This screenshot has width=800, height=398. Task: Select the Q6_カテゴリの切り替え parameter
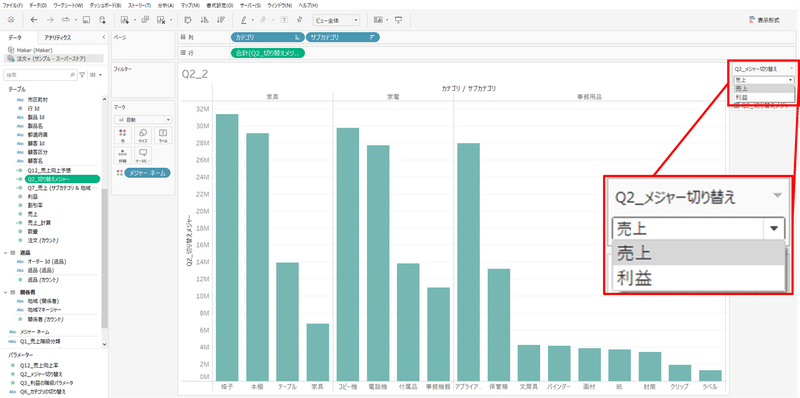pos(43,391)
